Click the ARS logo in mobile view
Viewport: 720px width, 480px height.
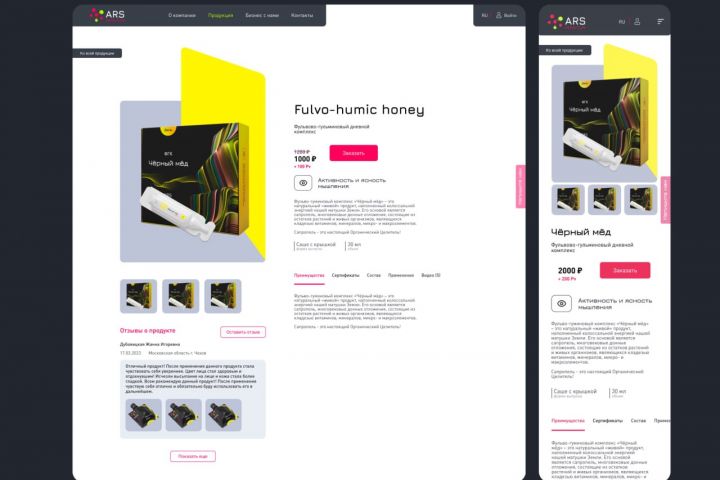[x=567, y=22]
